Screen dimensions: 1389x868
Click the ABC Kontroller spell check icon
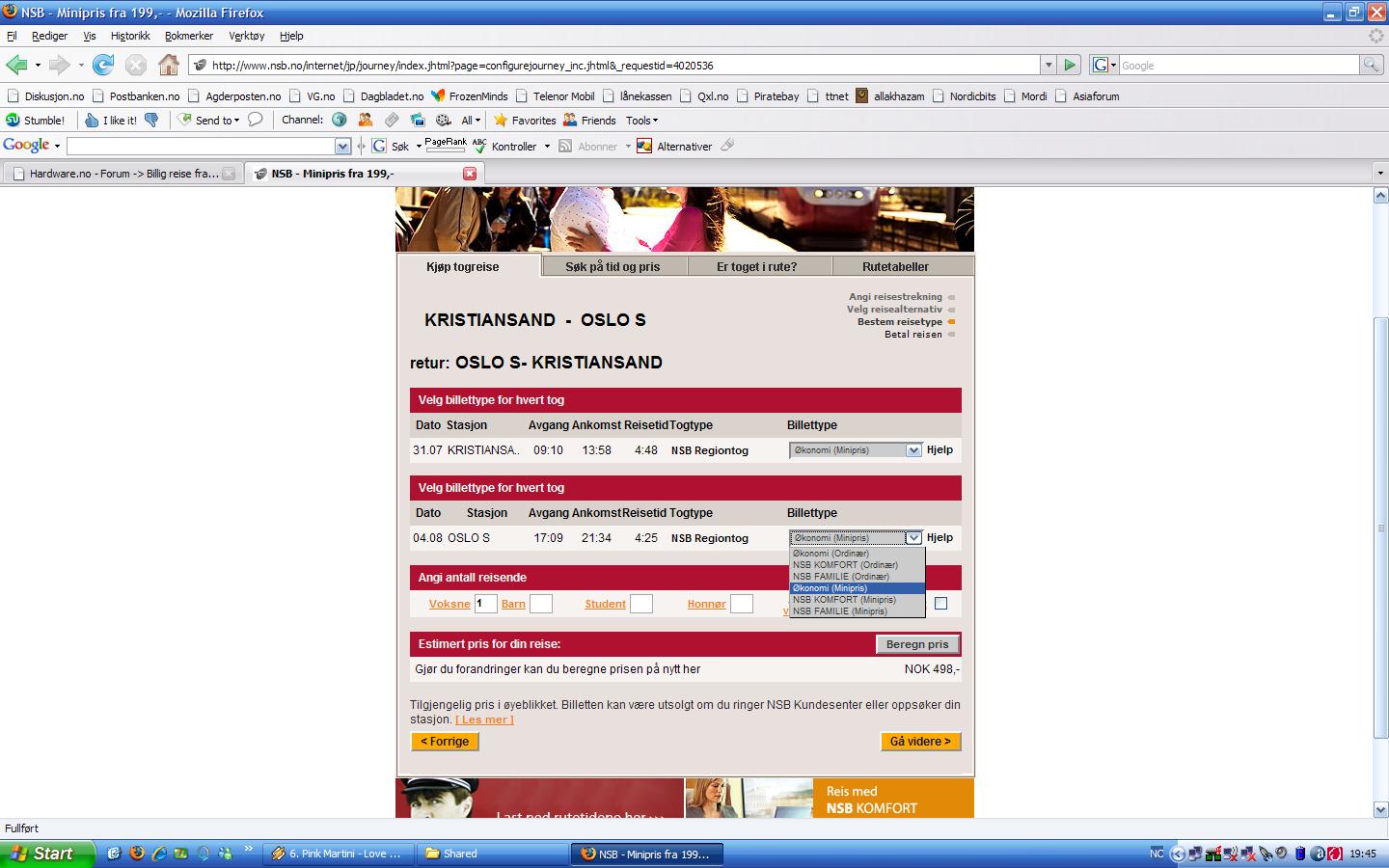tap(504, 146)
